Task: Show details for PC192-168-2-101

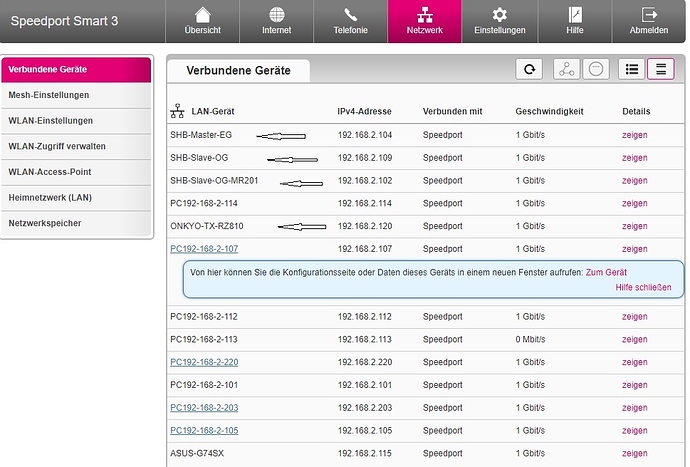Action: click(635, 385)
